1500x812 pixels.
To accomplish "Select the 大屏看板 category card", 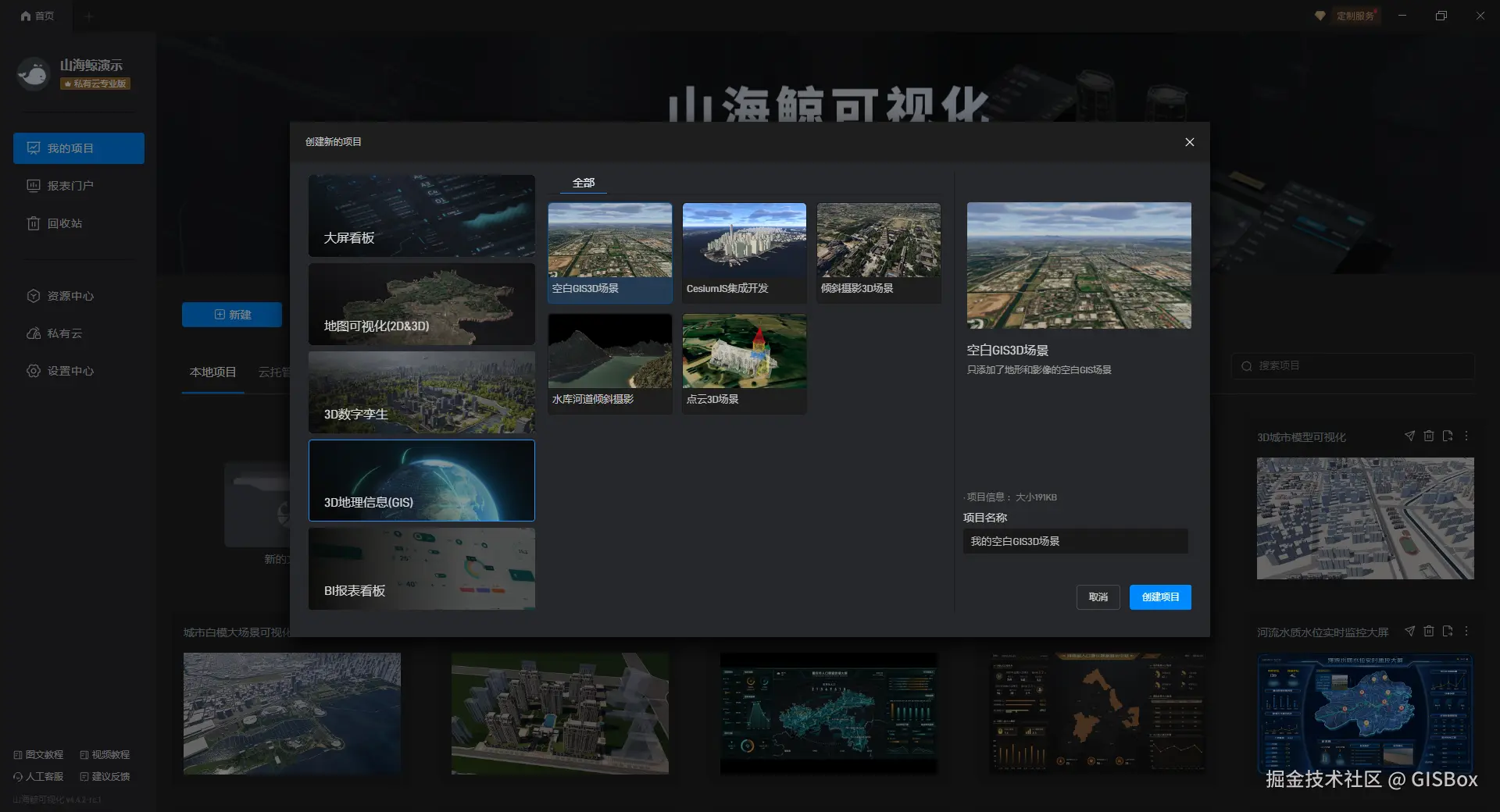I will point(422,215).
